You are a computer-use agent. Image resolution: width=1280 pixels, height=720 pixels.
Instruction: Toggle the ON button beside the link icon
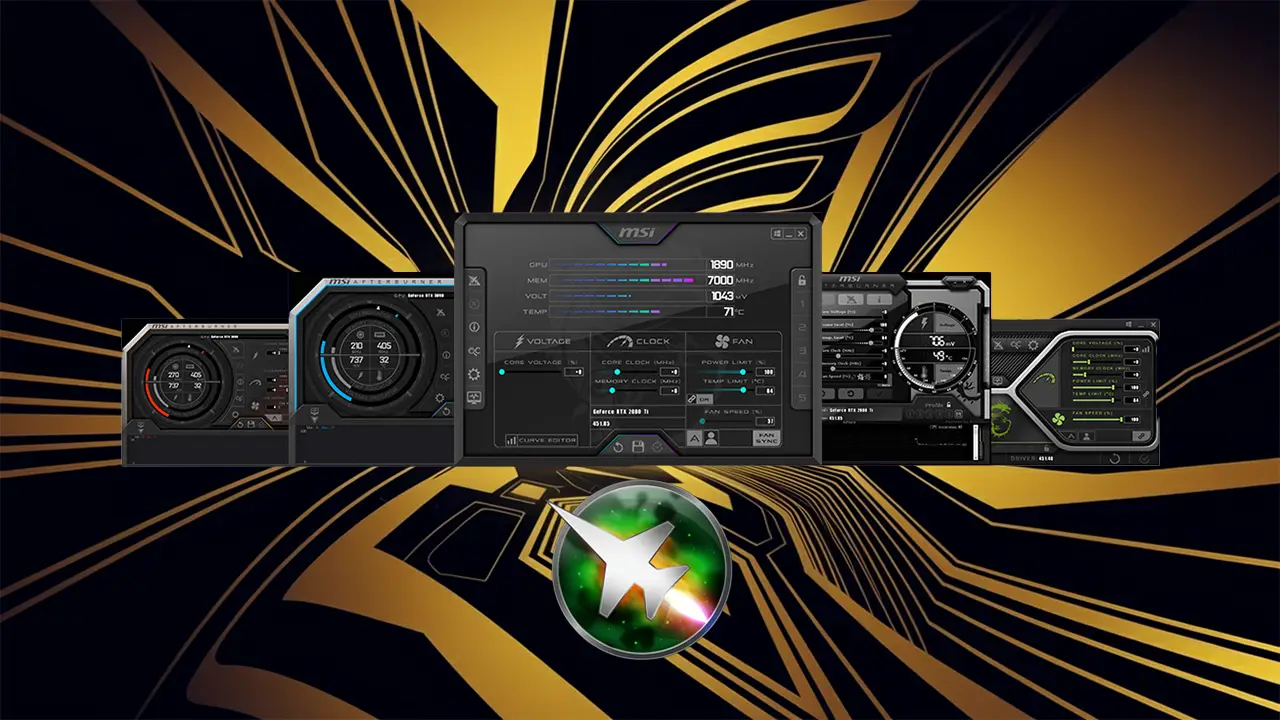(704, 399)
